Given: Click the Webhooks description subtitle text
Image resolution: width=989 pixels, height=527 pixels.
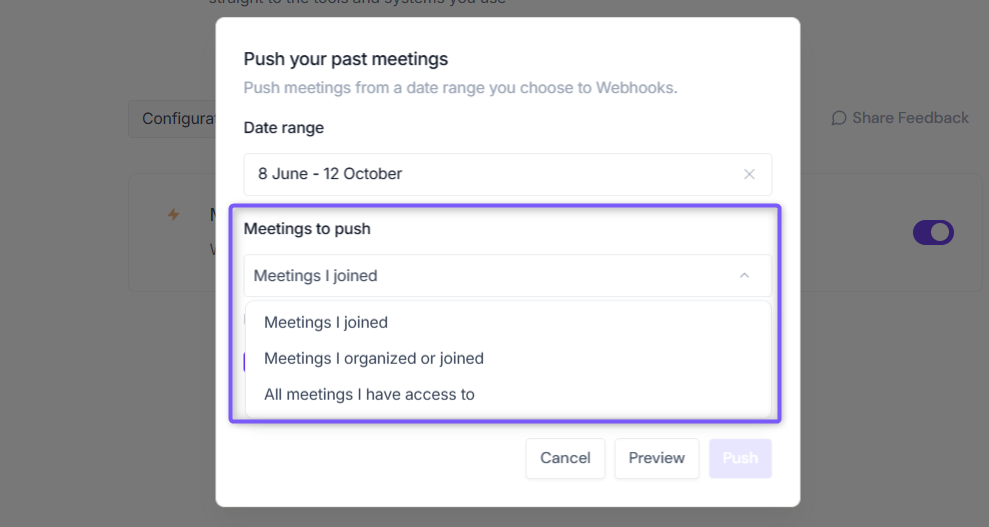Looking at the screenshot, I should tap(460, 88).
